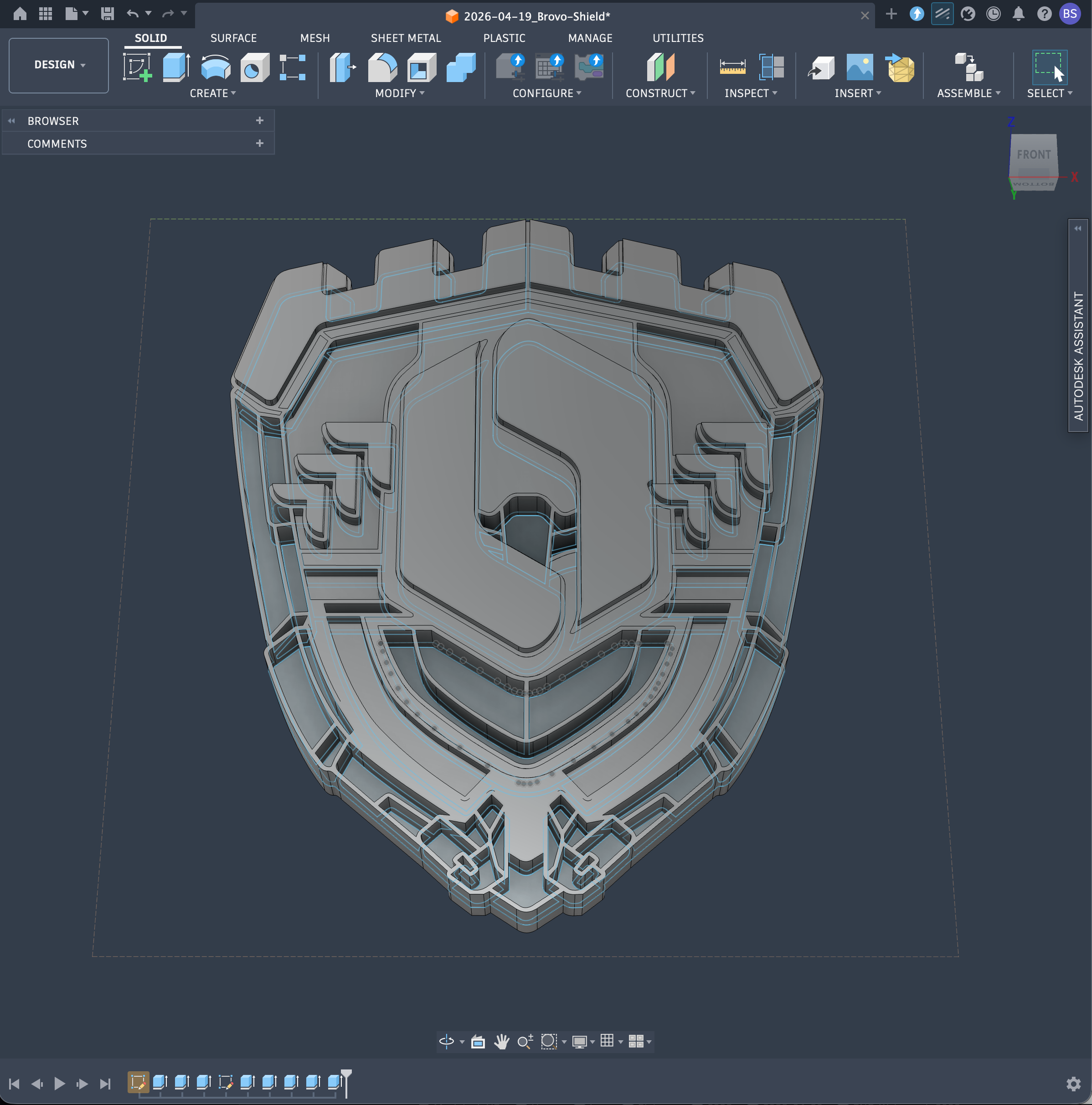Select the Offset Plane construct tool

coord(660,67)
